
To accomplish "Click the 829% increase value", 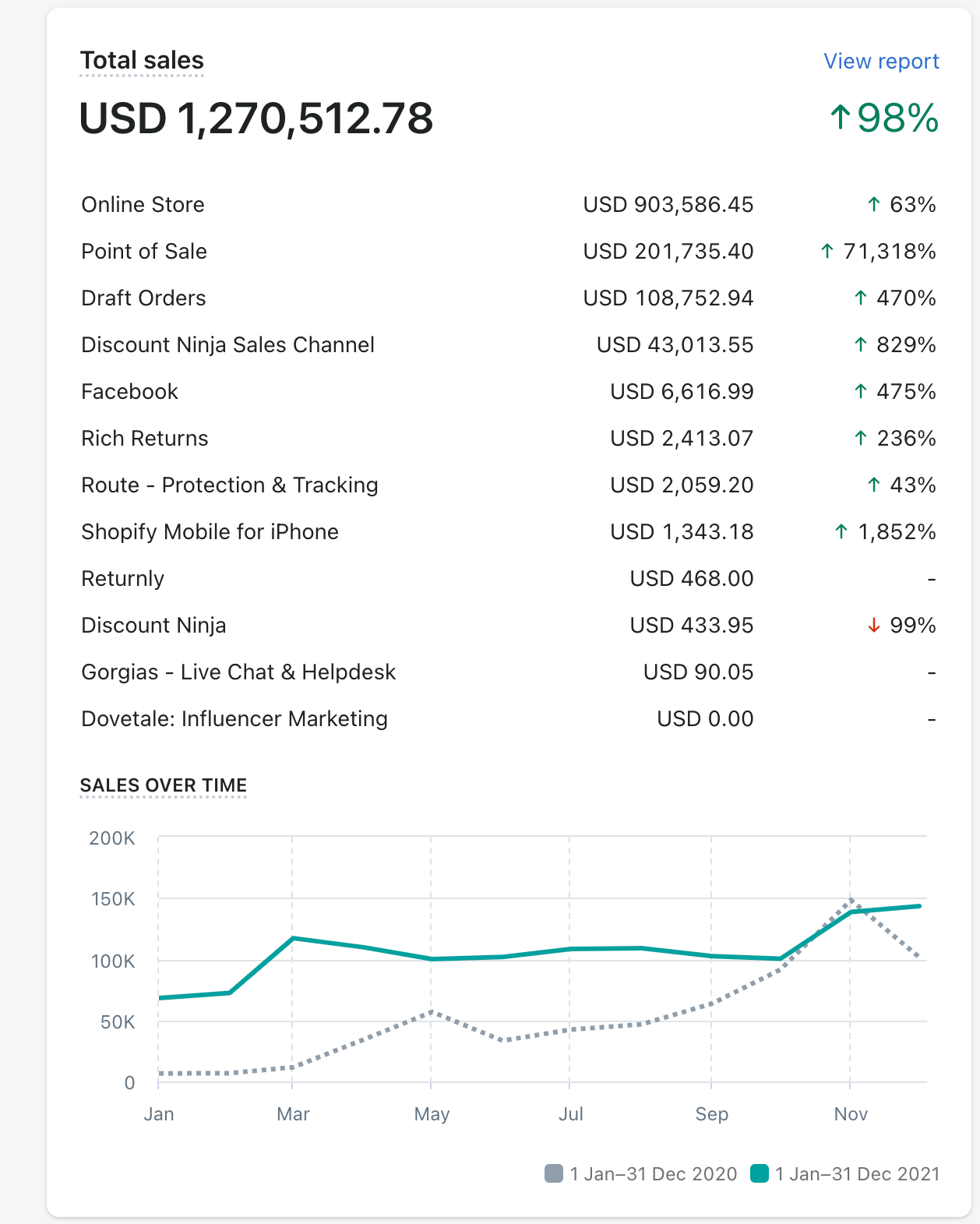I will coord(894,345).
